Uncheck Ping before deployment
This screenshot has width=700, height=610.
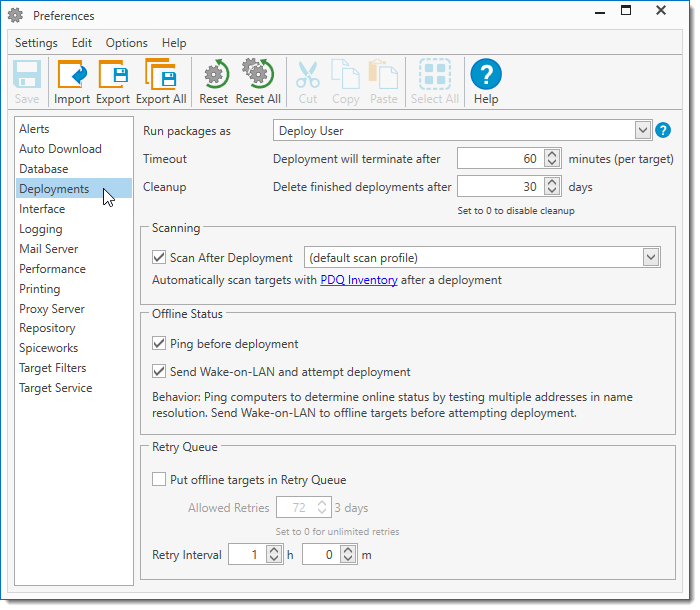coord(159,344)
